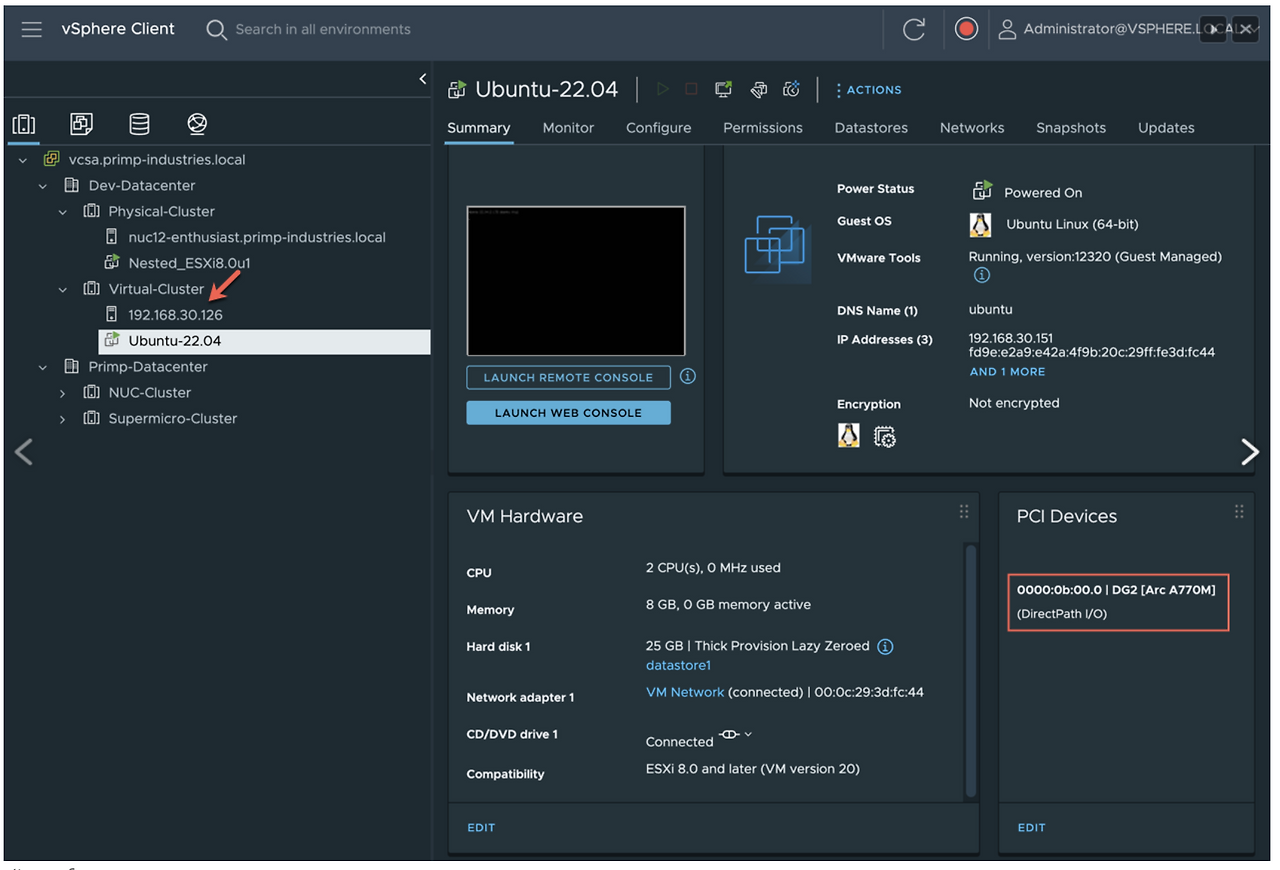Select Supermicro-Cluster in the inventory tree

coord(173,419)
